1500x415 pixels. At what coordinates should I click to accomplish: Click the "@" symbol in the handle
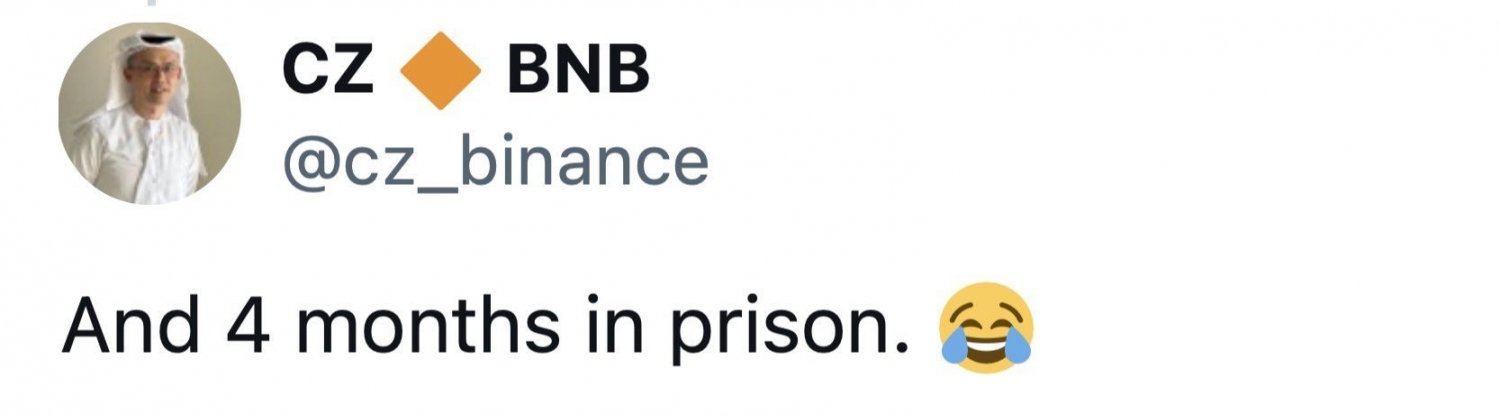tap(310, 163)
